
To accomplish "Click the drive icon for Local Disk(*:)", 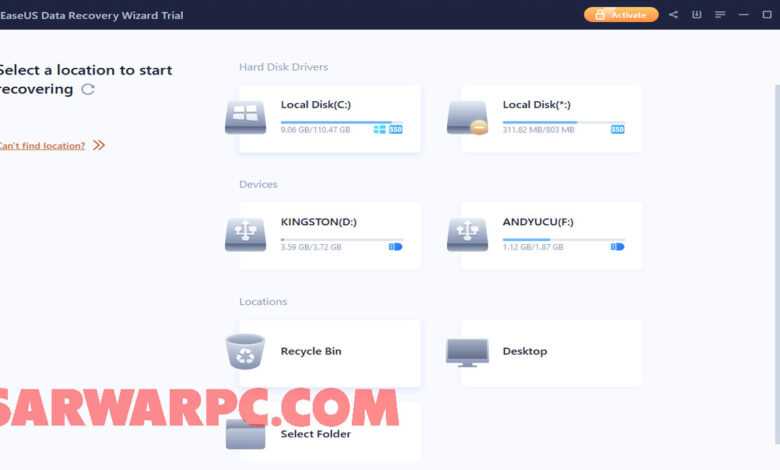I will (467, 118).
